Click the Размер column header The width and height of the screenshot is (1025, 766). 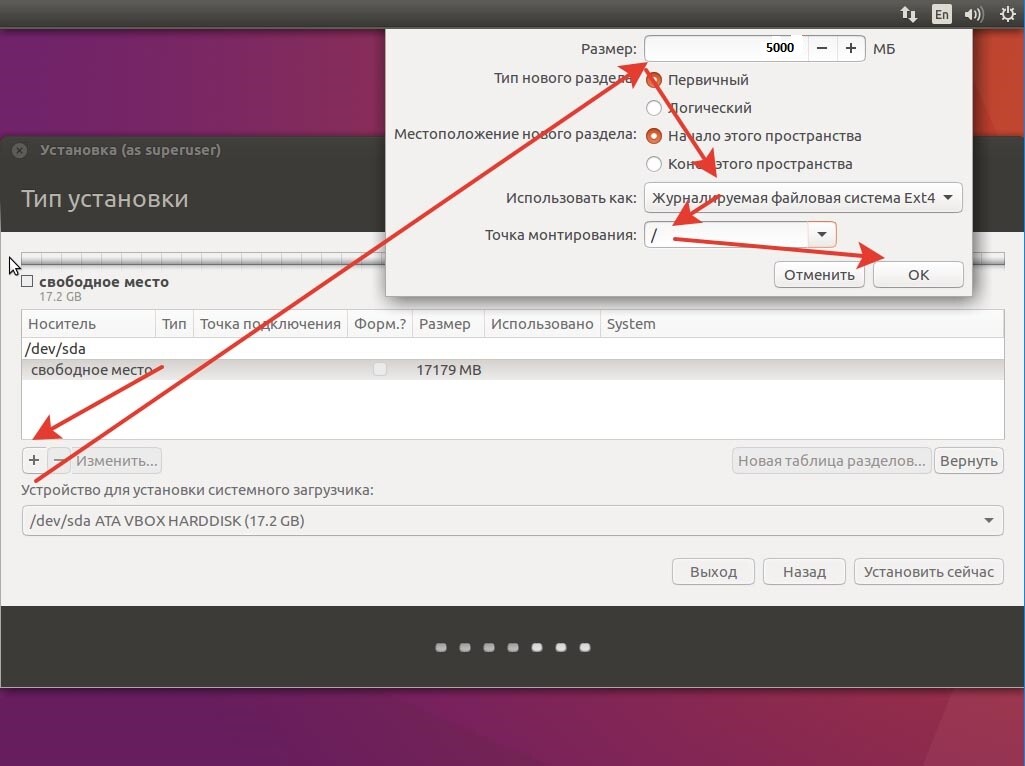click(448, 324)
